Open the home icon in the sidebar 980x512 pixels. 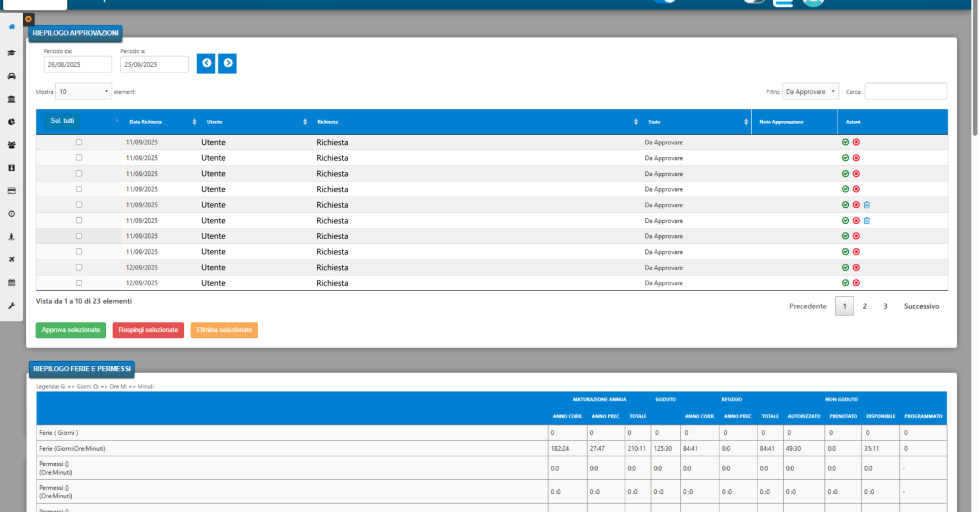11,27
